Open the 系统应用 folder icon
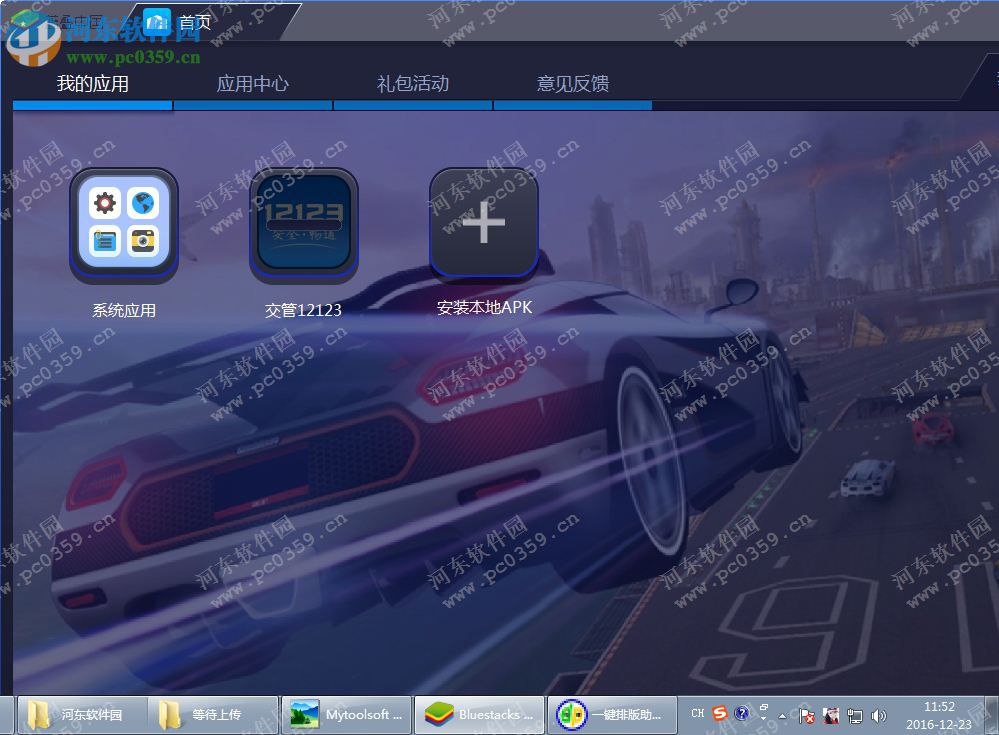This screenshot has width=999, height=735. pos(124,224)
